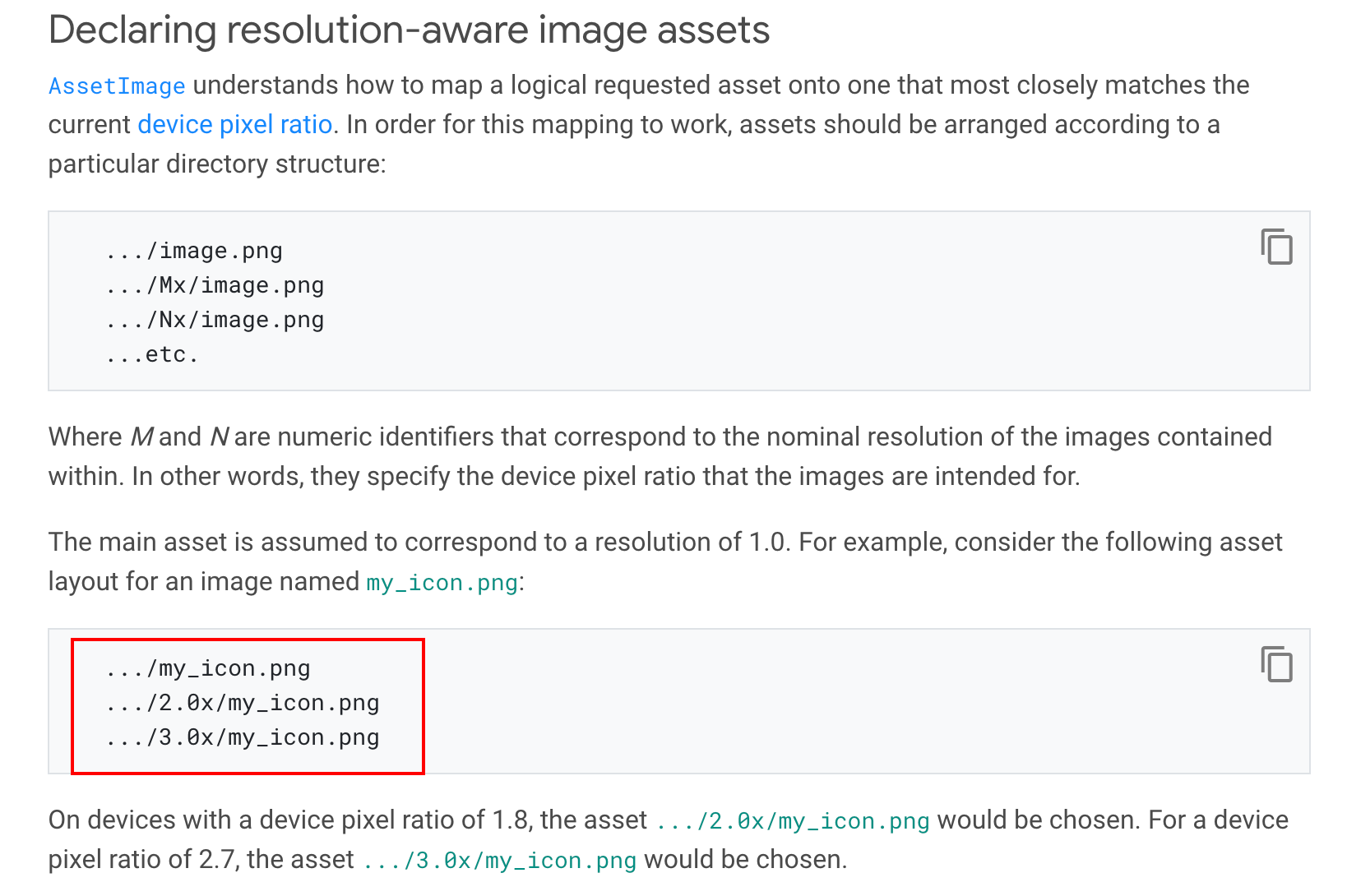
Task: Click the .../Mx/image.png code line
Action: pyautogui.click(x=215, y=285)
